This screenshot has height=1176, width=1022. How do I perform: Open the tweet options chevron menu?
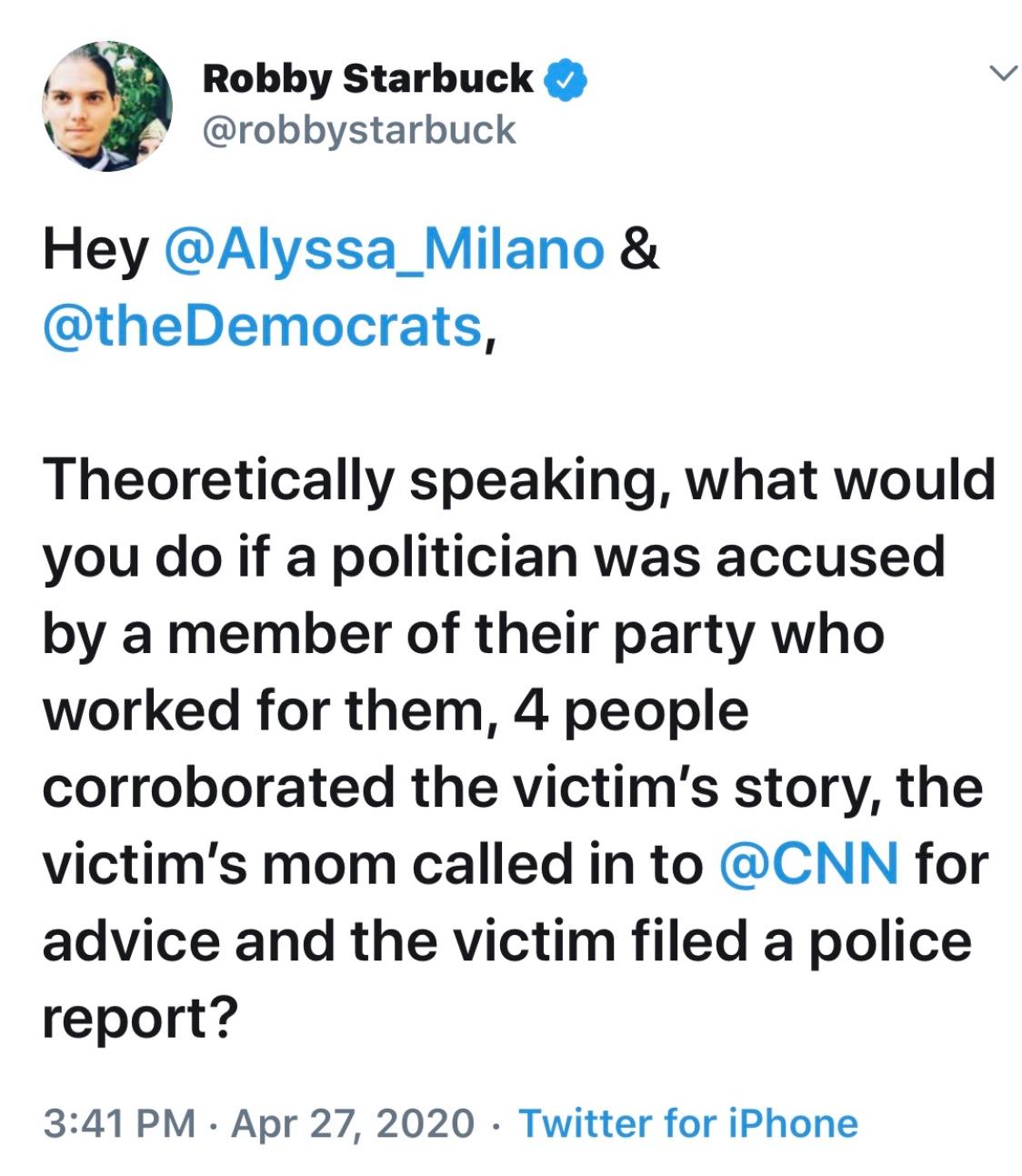(x=1001, y=74)
